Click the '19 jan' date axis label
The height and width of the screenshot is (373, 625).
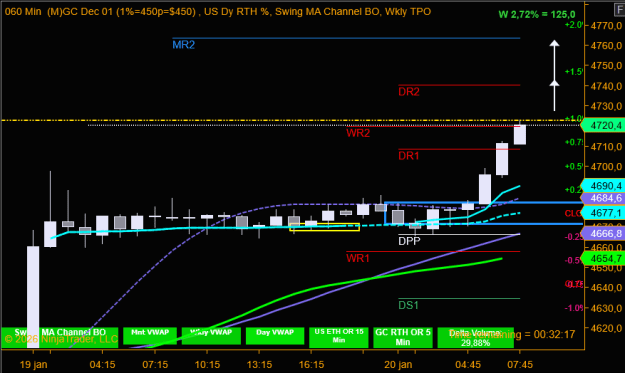coord(33,365)
